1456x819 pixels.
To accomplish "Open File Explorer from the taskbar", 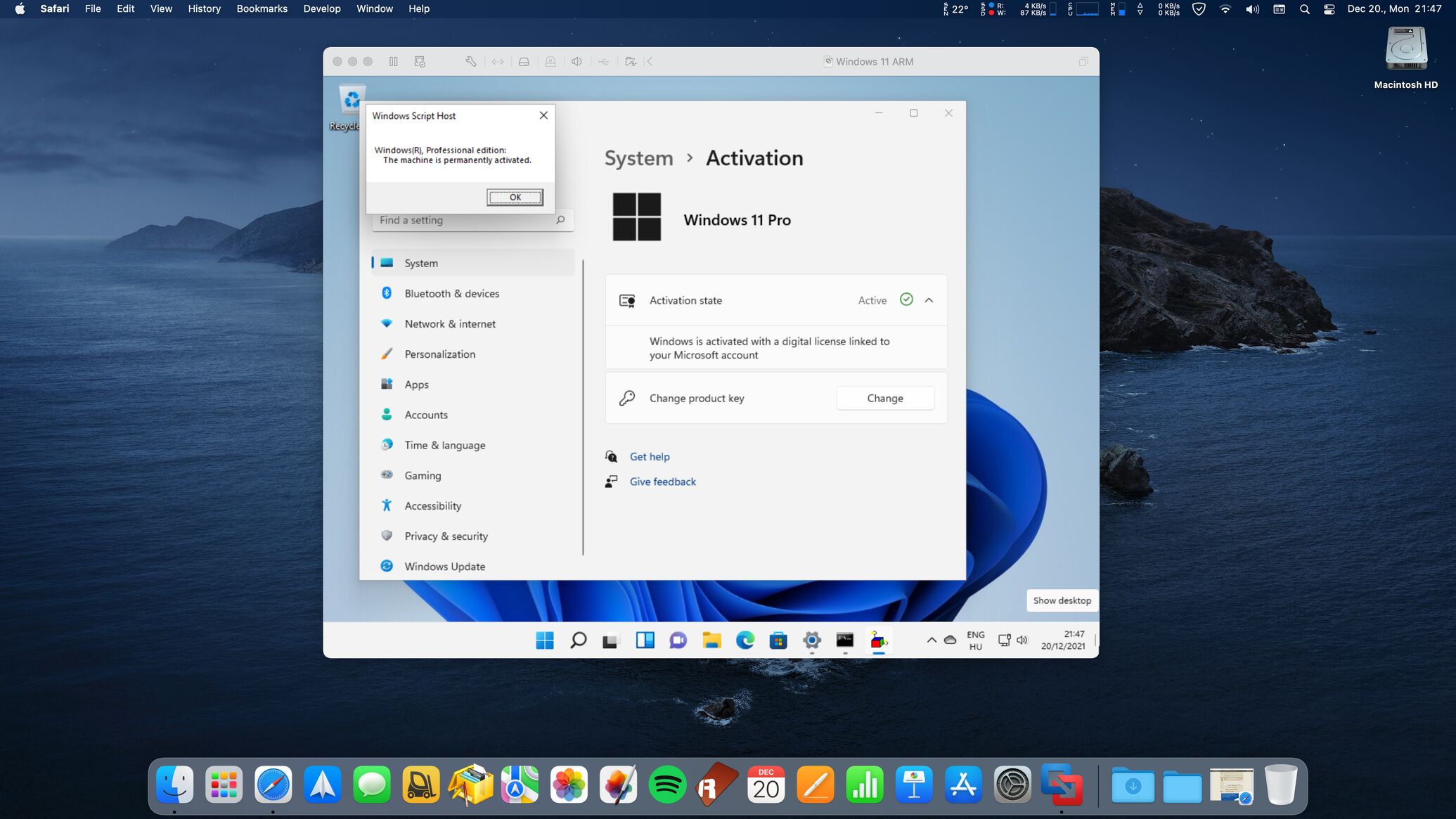I will pos(711,640).
